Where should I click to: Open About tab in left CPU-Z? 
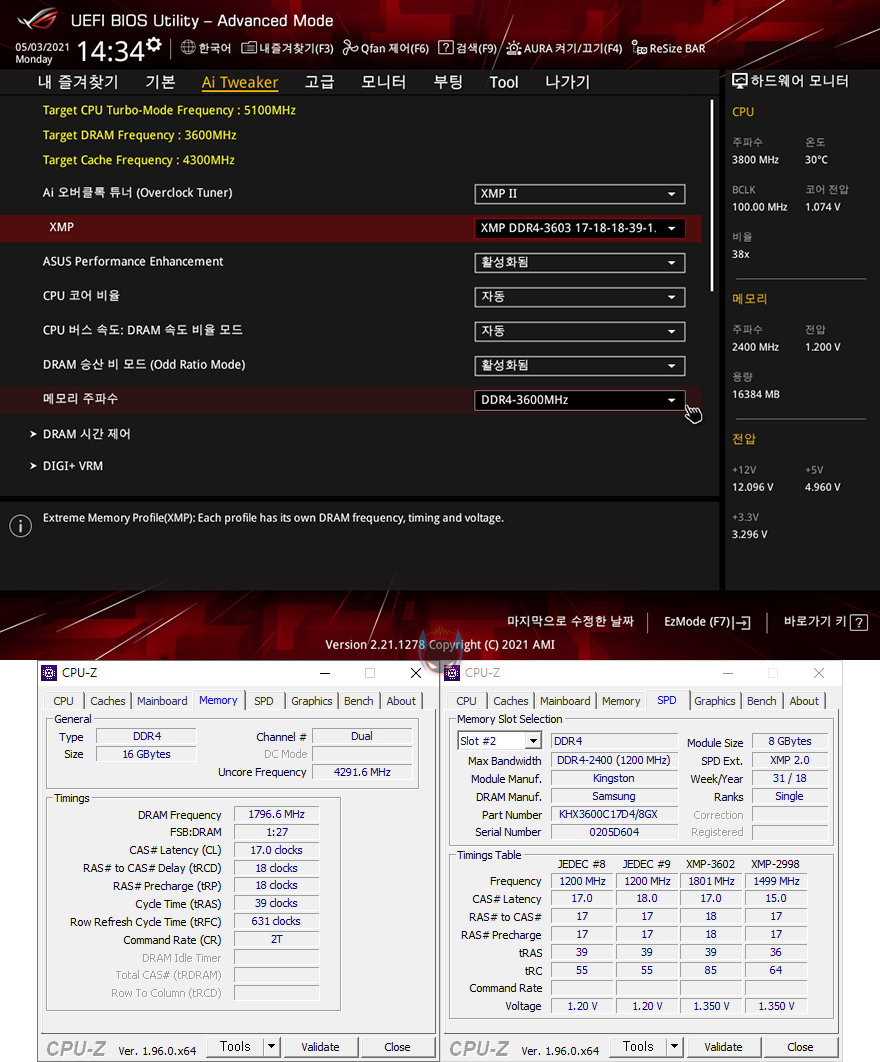click(401, 701)
